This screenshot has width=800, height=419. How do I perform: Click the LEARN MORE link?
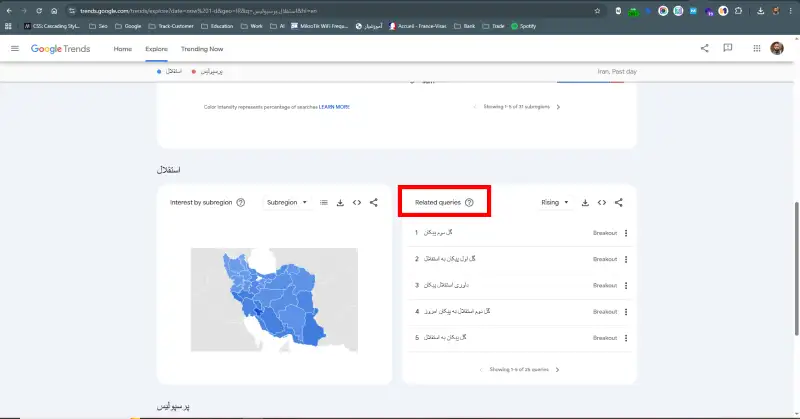(x=334, y=107)
